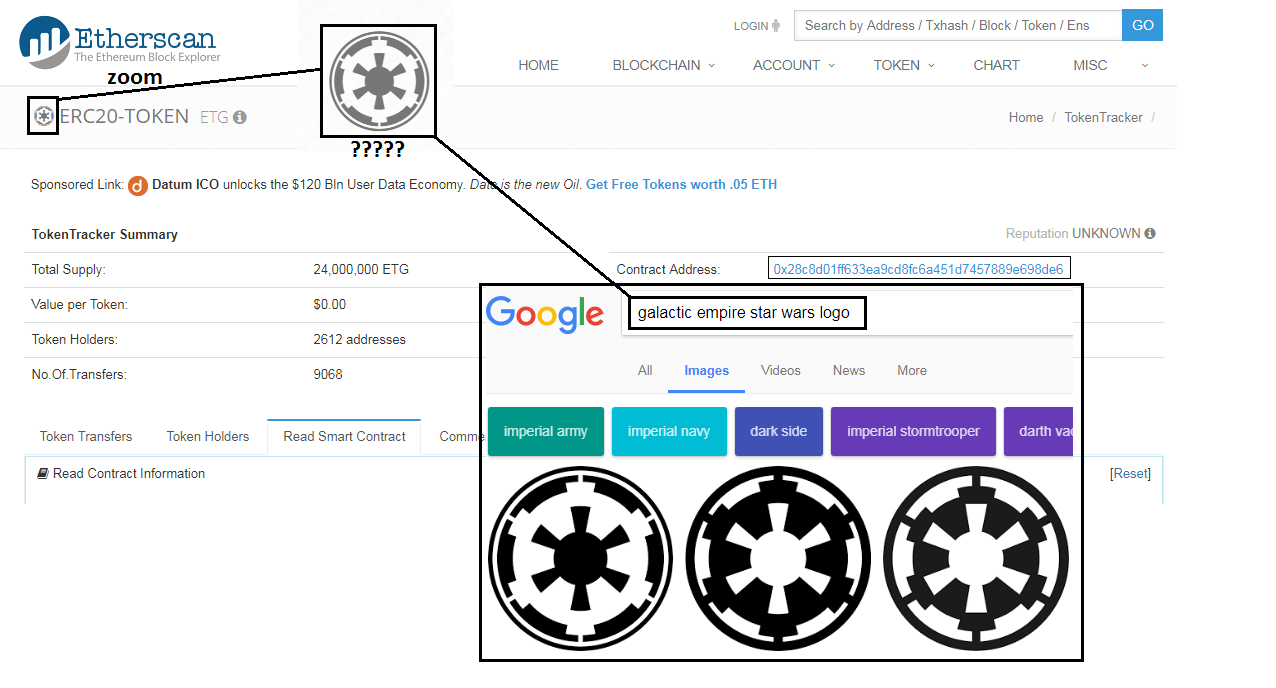Click the Reset link
This screenshot has width=1276, height=688.
pyautogui.click(x=1131, y=474)
